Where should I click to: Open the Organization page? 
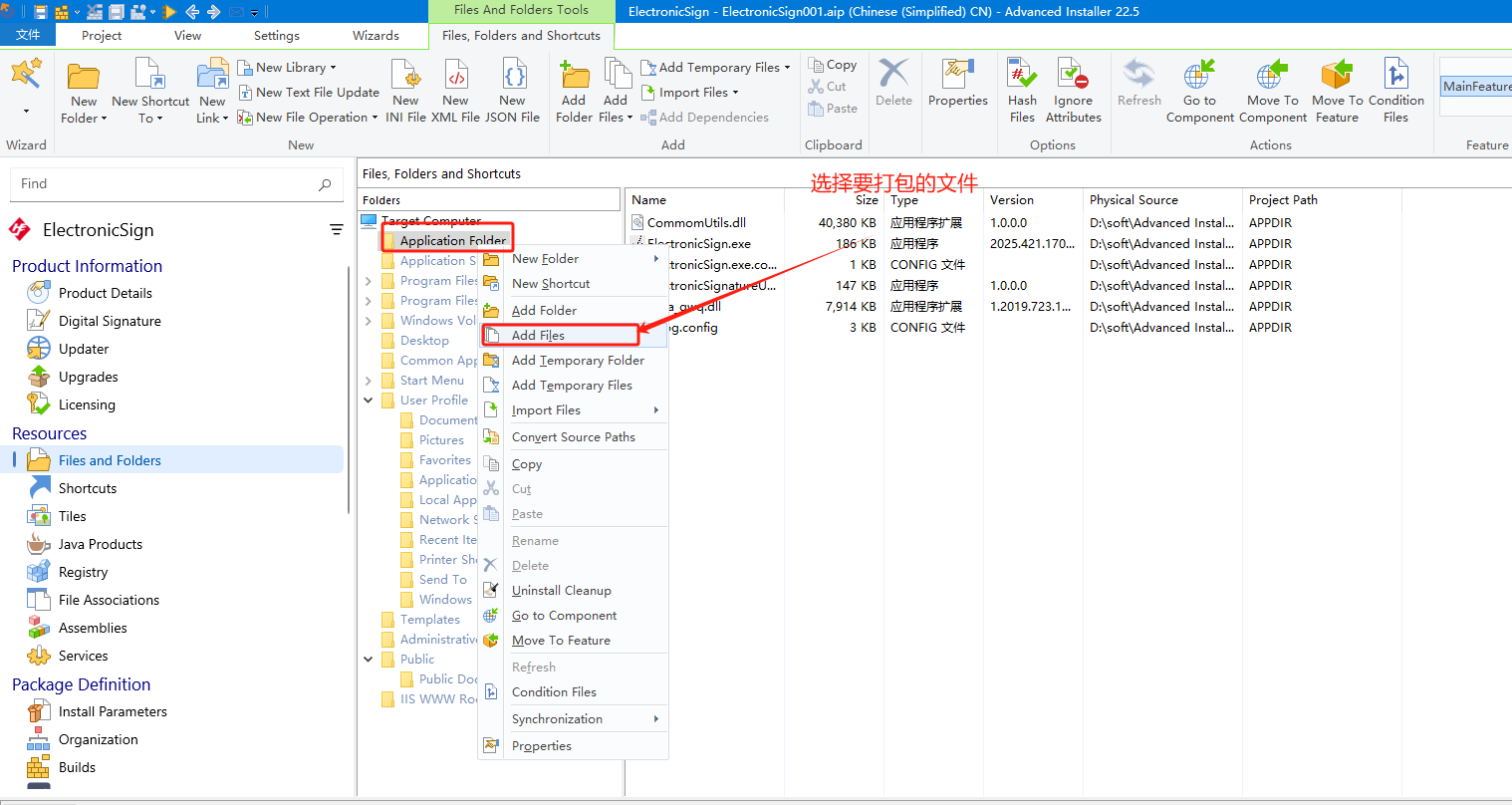pos(98,739)
